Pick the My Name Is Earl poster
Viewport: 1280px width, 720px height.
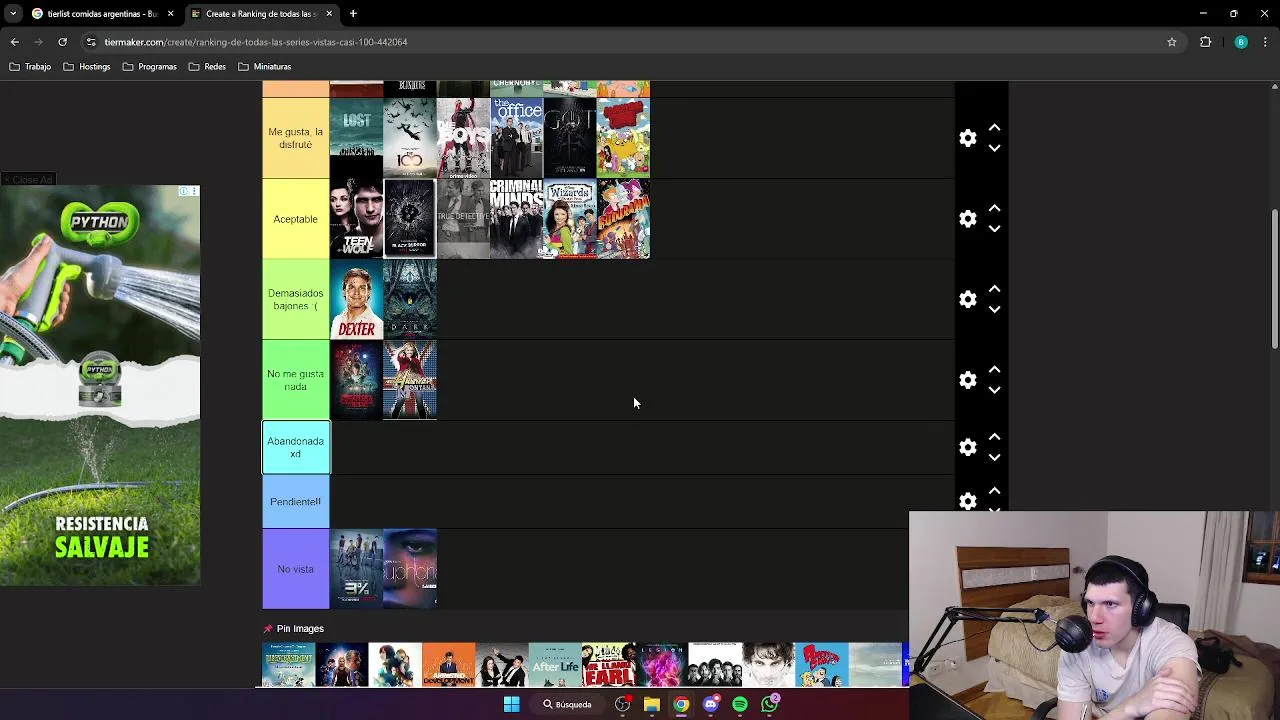(608, 665)
